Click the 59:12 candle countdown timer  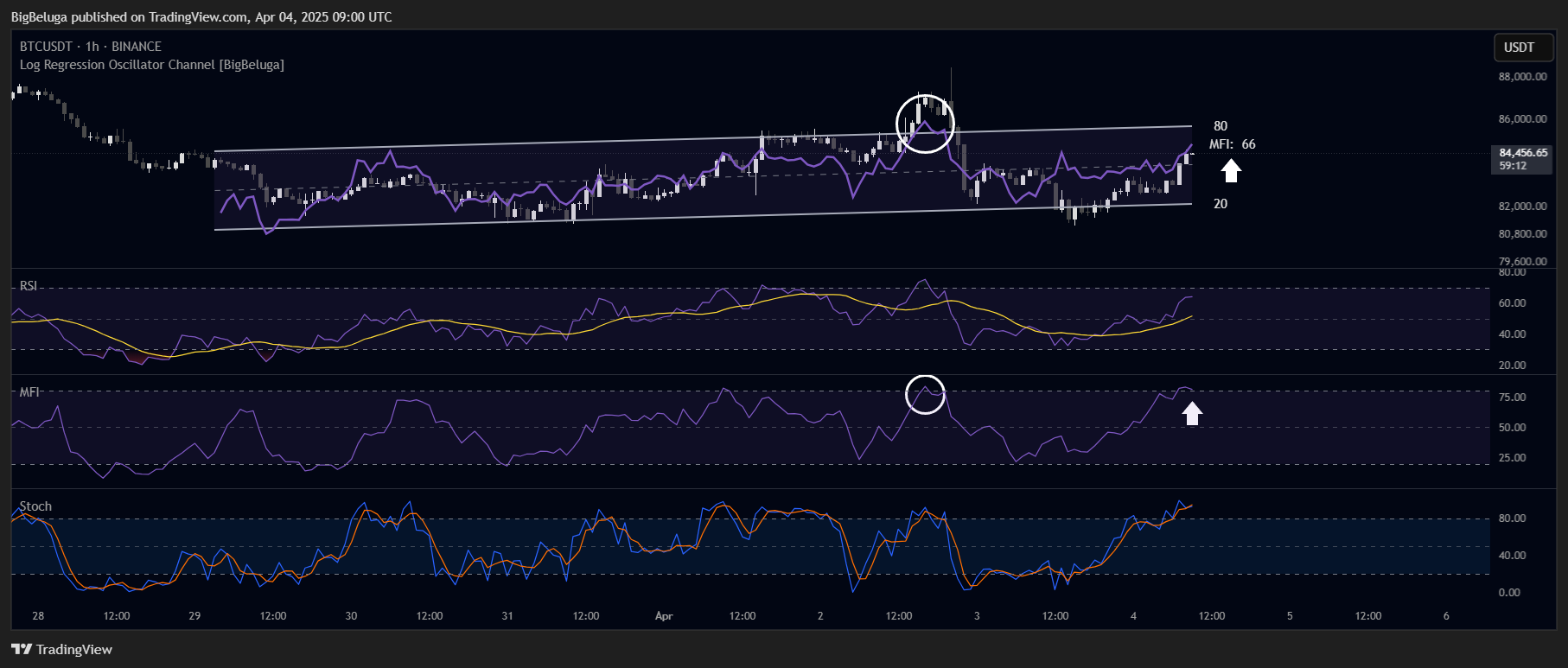1513,166
